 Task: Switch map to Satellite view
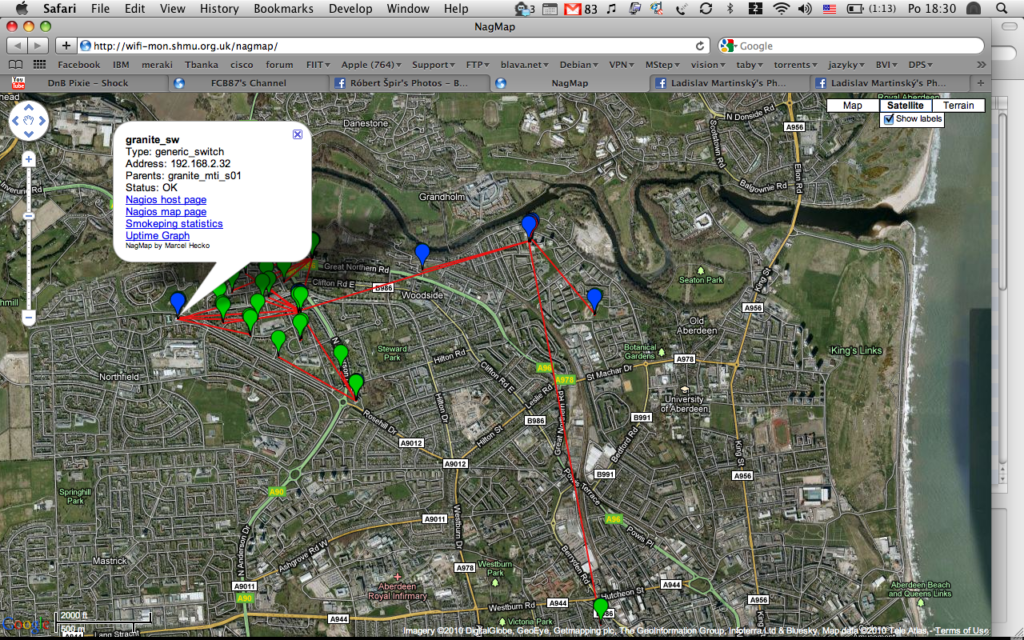[x=905, y=105]
